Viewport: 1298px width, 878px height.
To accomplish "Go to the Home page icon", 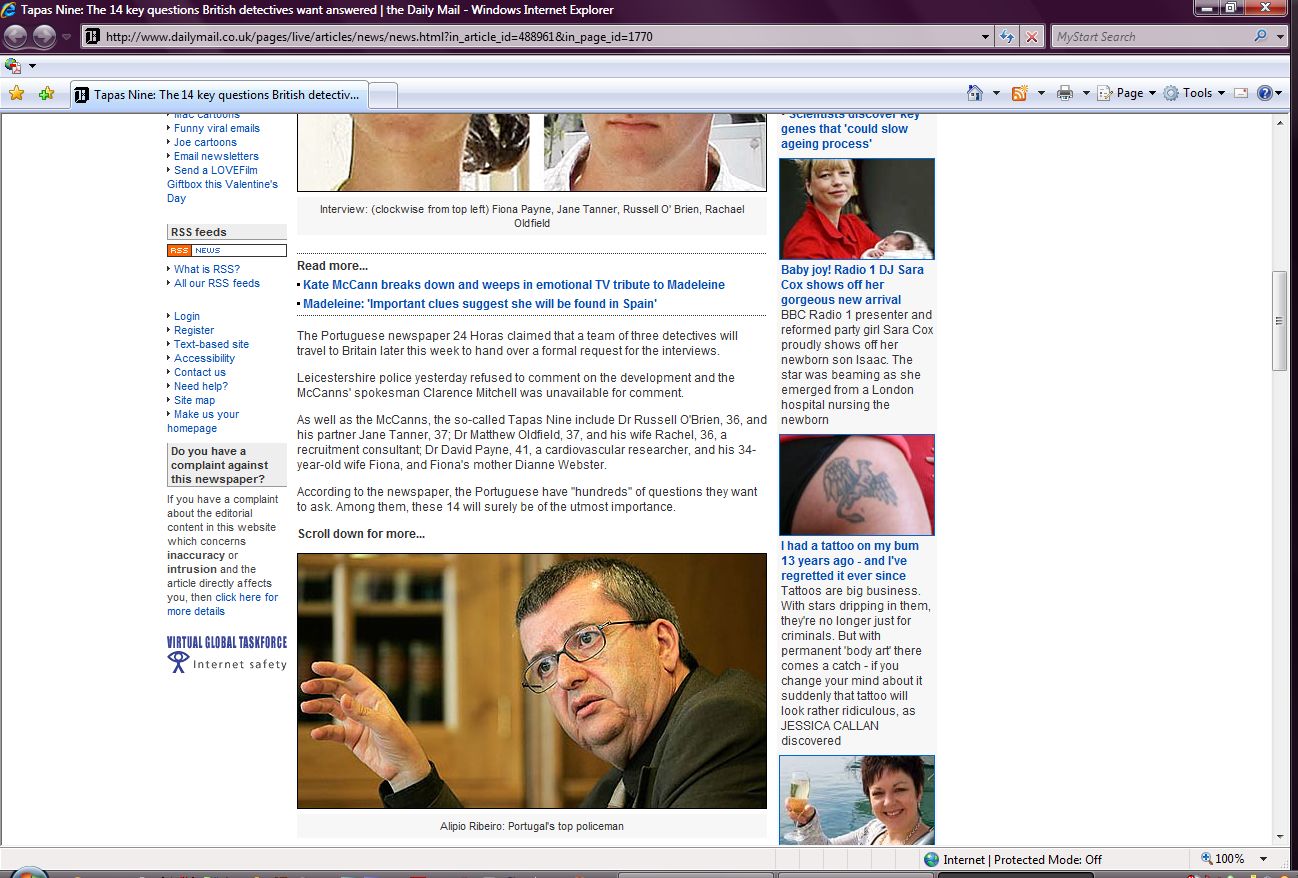I will [x=975, y=93].
